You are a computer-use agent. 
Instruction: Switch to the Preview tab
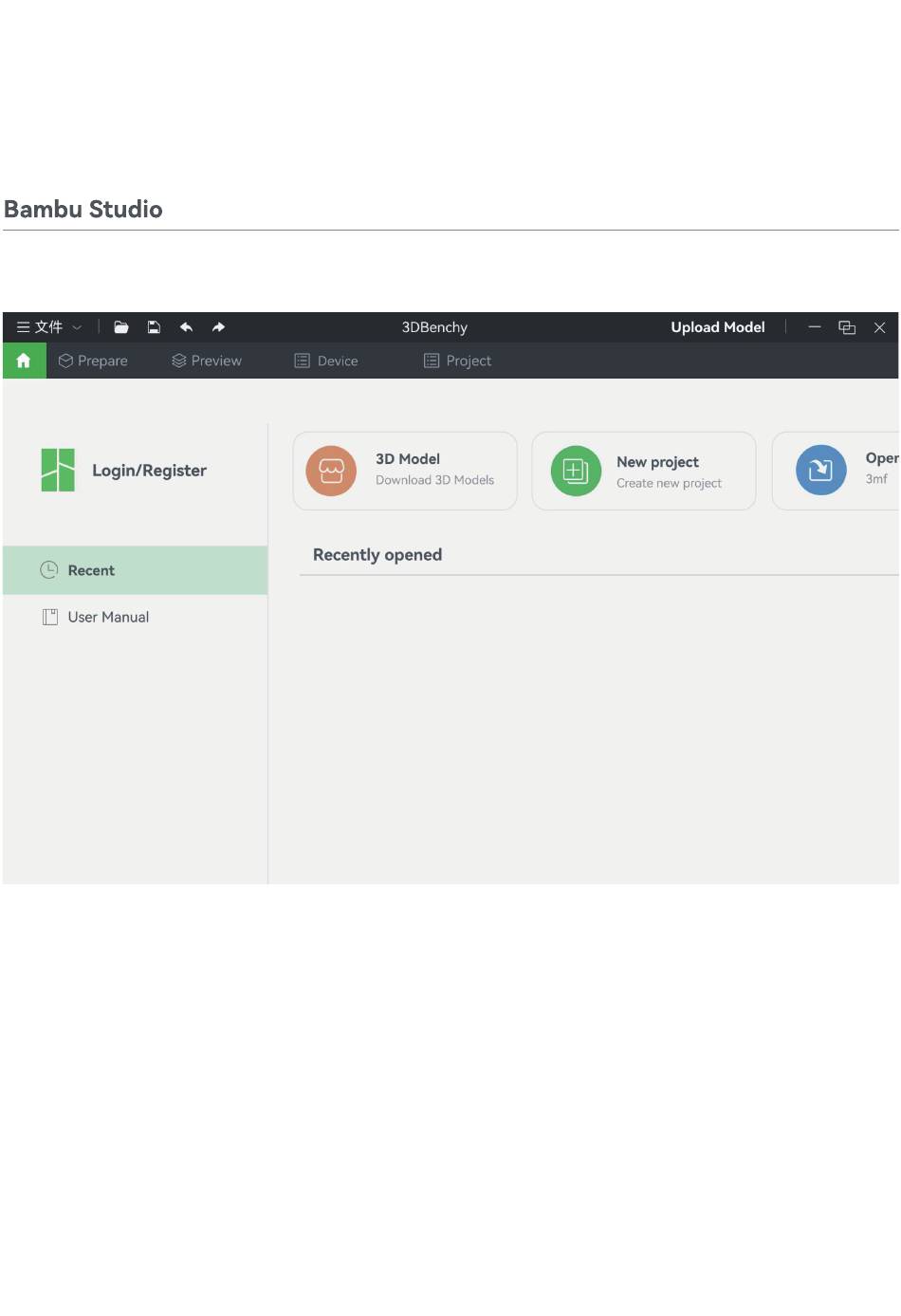pos(207,361)
